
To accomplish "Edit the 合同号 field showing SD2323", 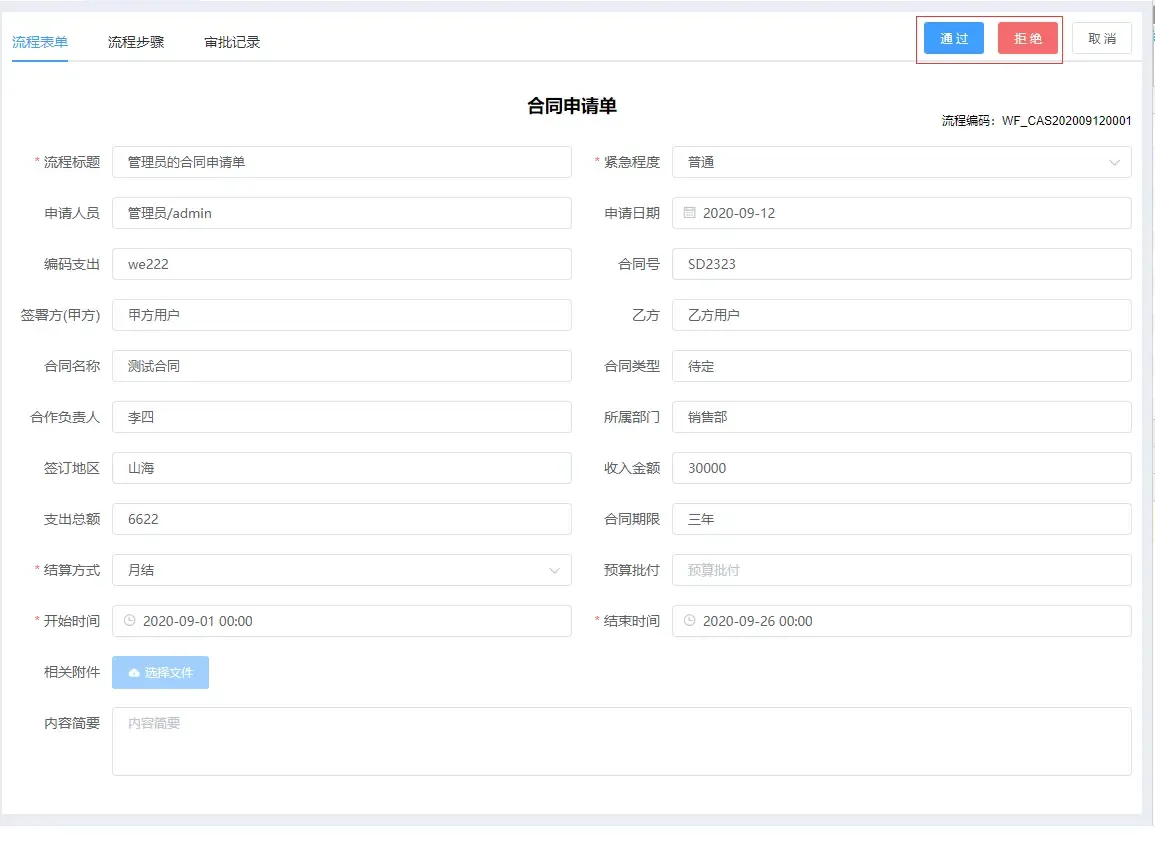I will [x=903, y=263].
